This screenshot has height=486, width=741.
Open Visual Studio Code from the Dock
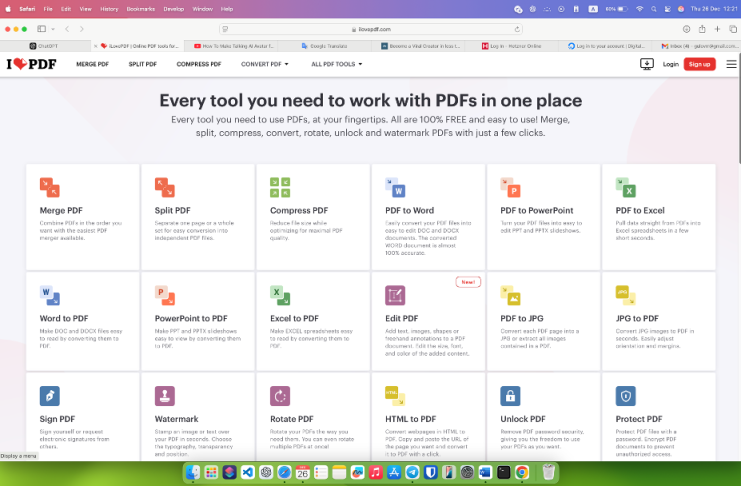tap(248, 472)
